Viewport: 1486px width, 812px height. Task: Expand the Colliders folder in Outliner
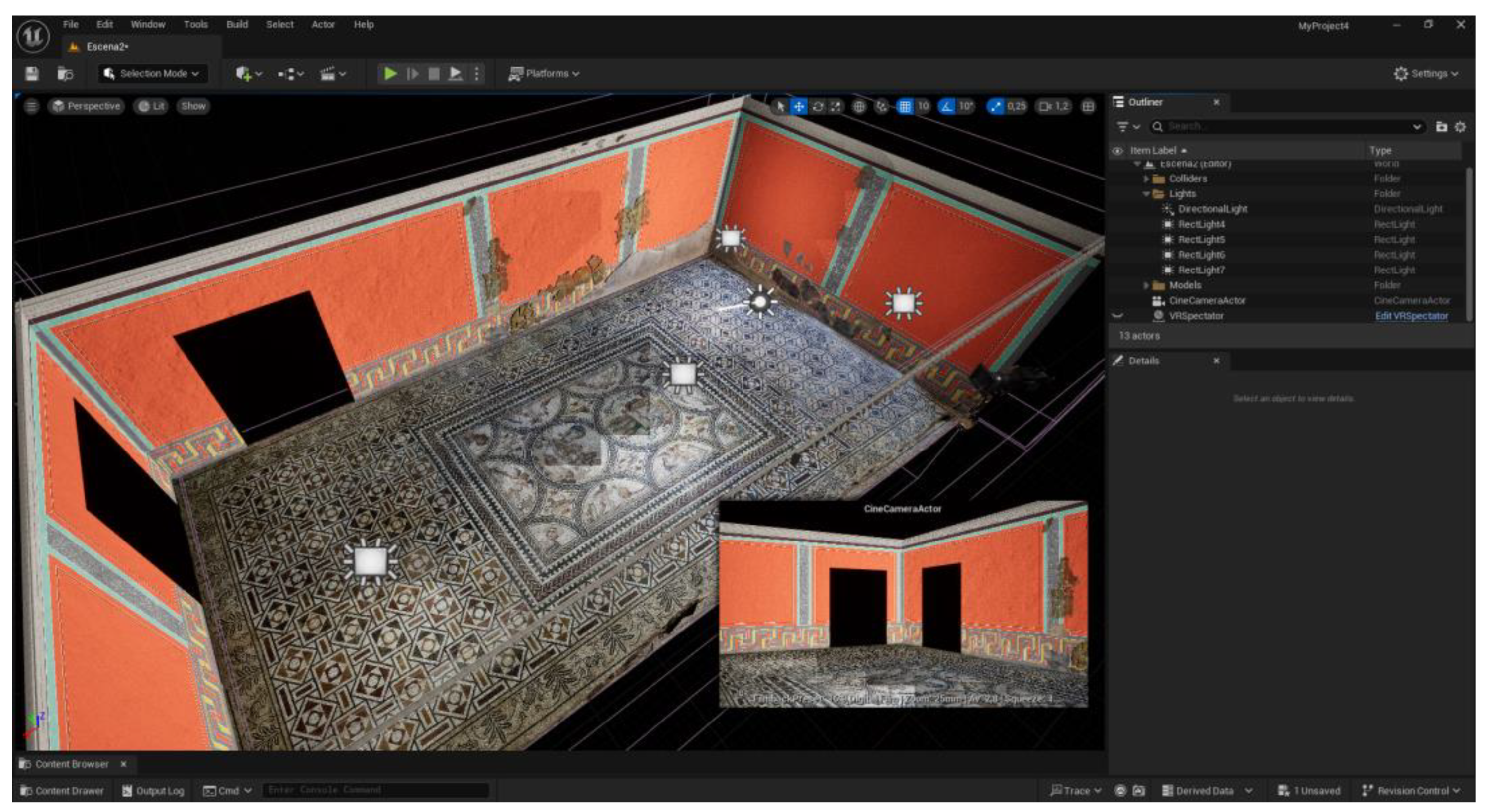tap(1146, 179)
